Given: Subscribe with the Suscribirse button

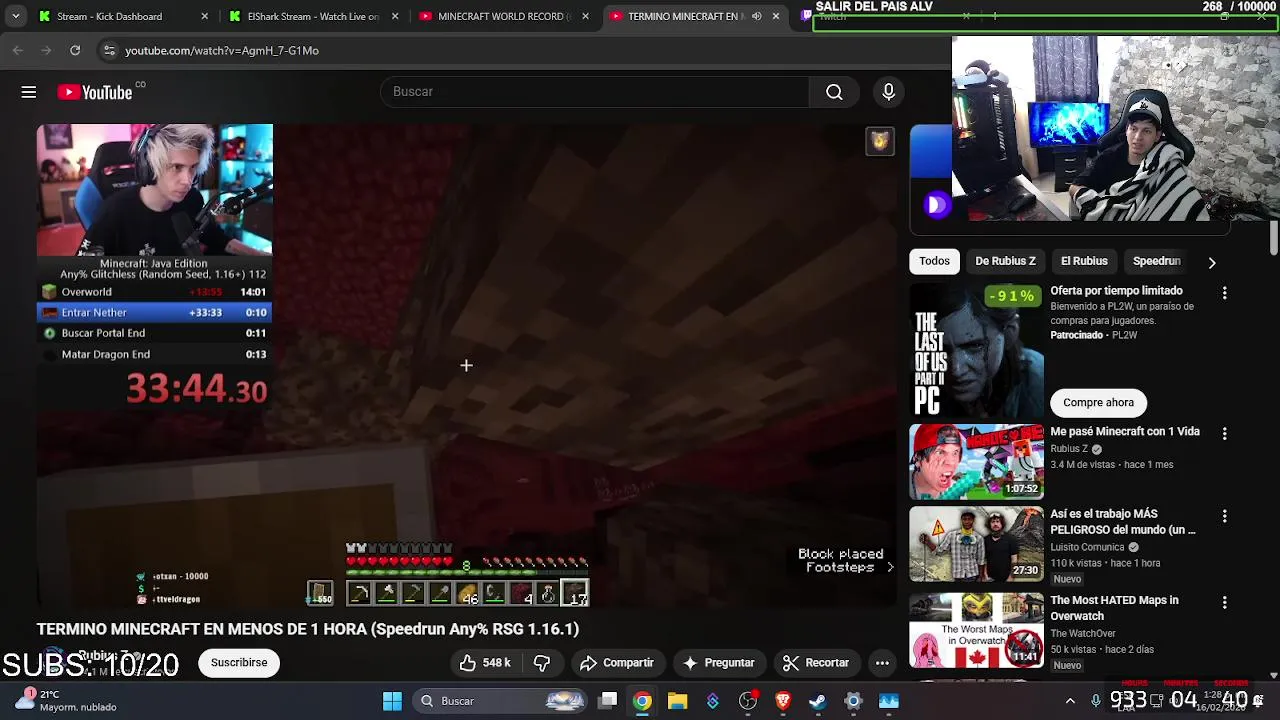Looking at the screenshot, I should 239,662.
